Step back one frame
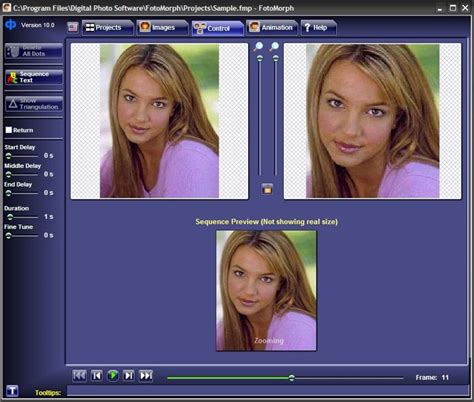The height and width of the screenshot is (402, 474). coord(97,376)
